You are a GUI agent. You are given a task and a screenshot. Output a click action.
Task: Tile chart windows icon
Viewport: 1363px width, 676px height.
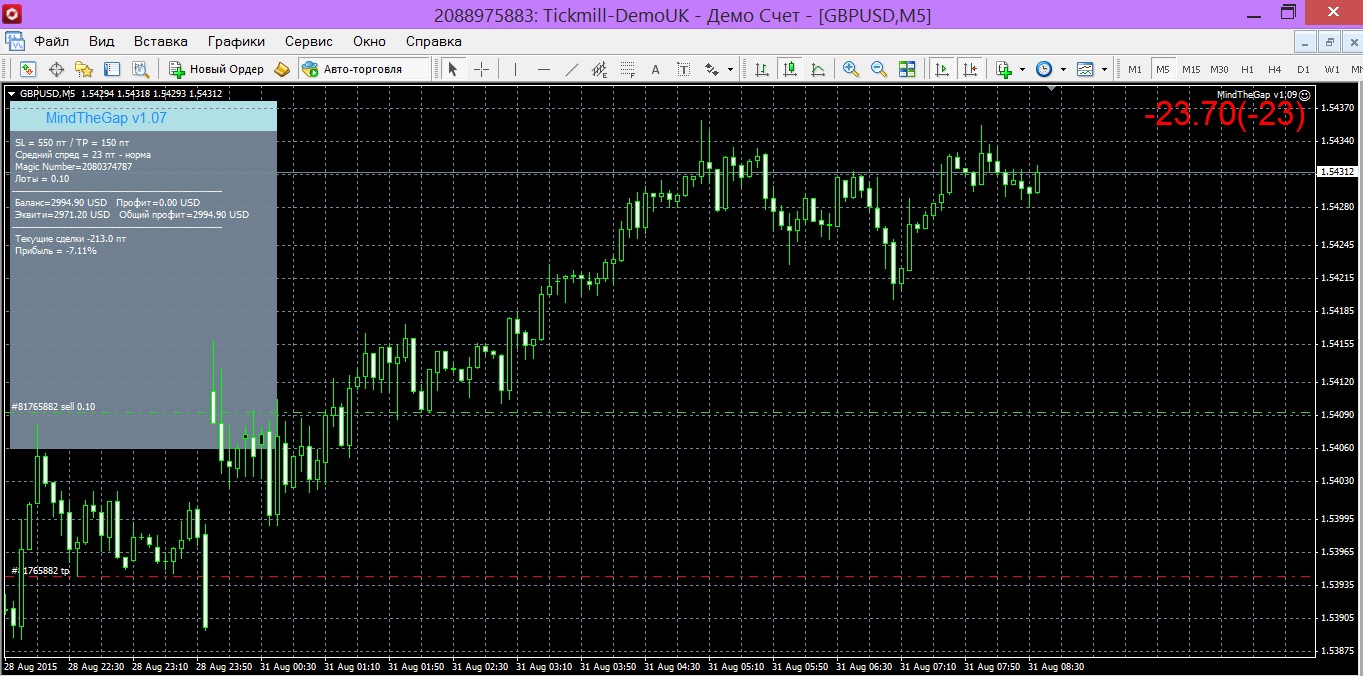click(x=907, y=69)
